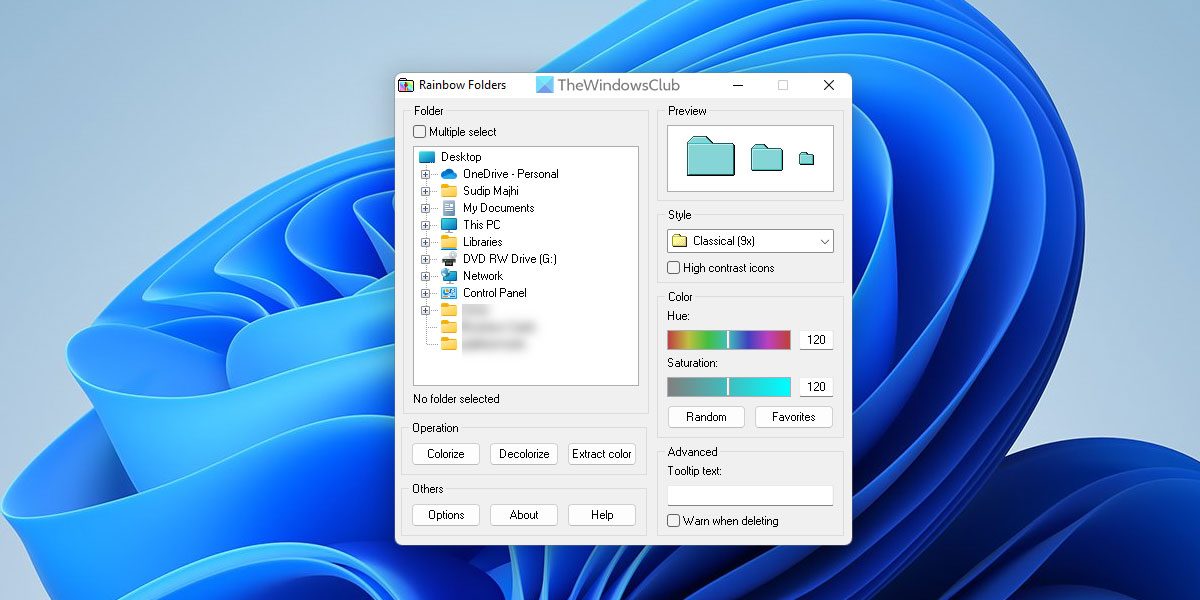Toggle High contrast icons checkbox
Viewport: 1200px width, 600px height.
(x=674, y=268)
